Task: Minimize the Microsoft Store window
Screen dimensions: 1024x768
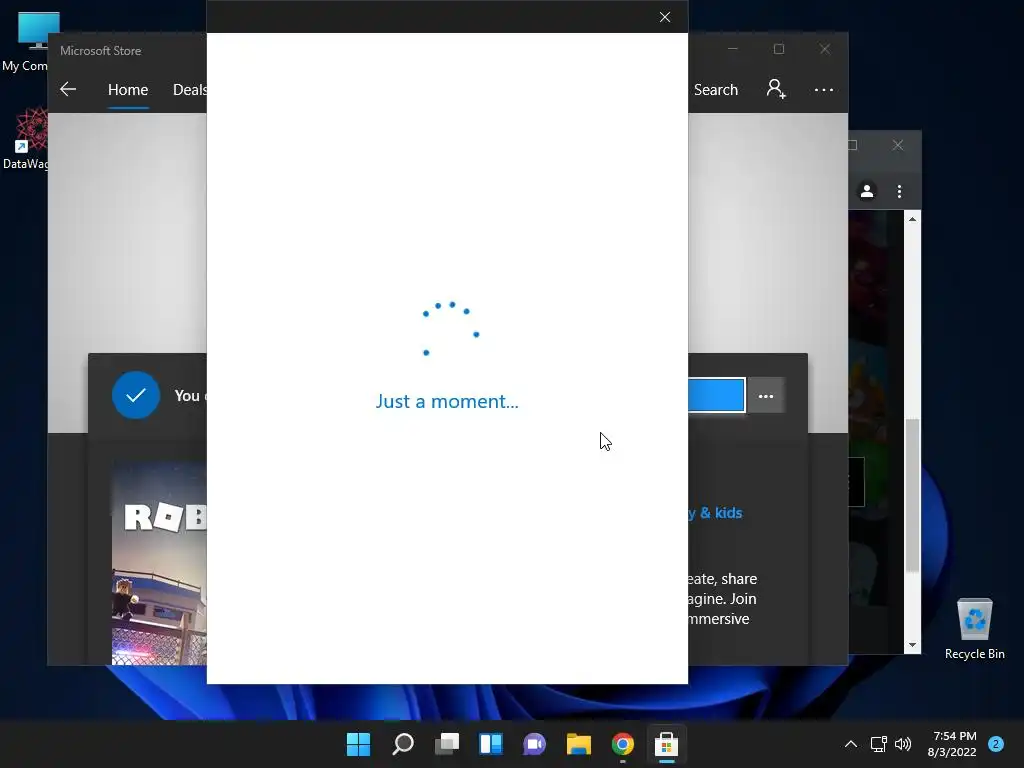Action: 733,49
